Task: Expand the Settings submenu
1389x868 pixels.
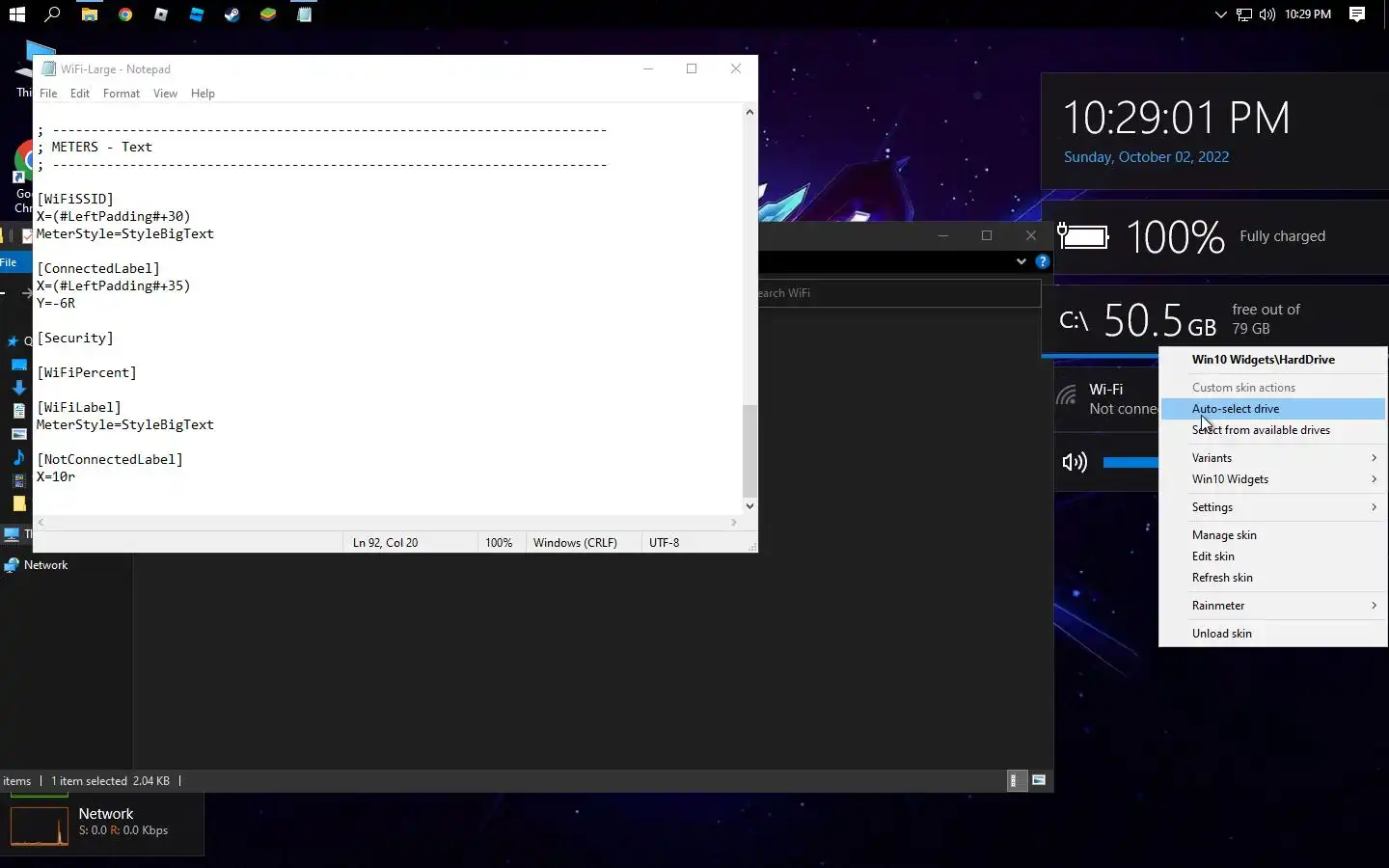Action: pyautogui.click(x=1273, y=507)
